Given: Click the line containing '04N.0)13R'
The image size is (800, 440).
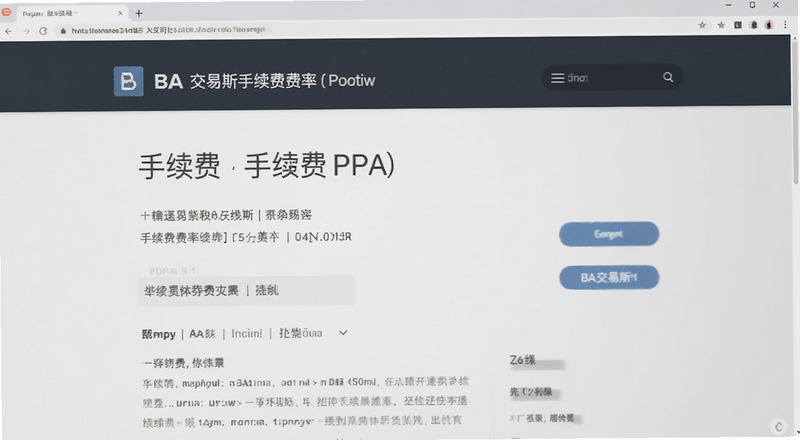Looking at the screenshot, I should tap(246, 237).
